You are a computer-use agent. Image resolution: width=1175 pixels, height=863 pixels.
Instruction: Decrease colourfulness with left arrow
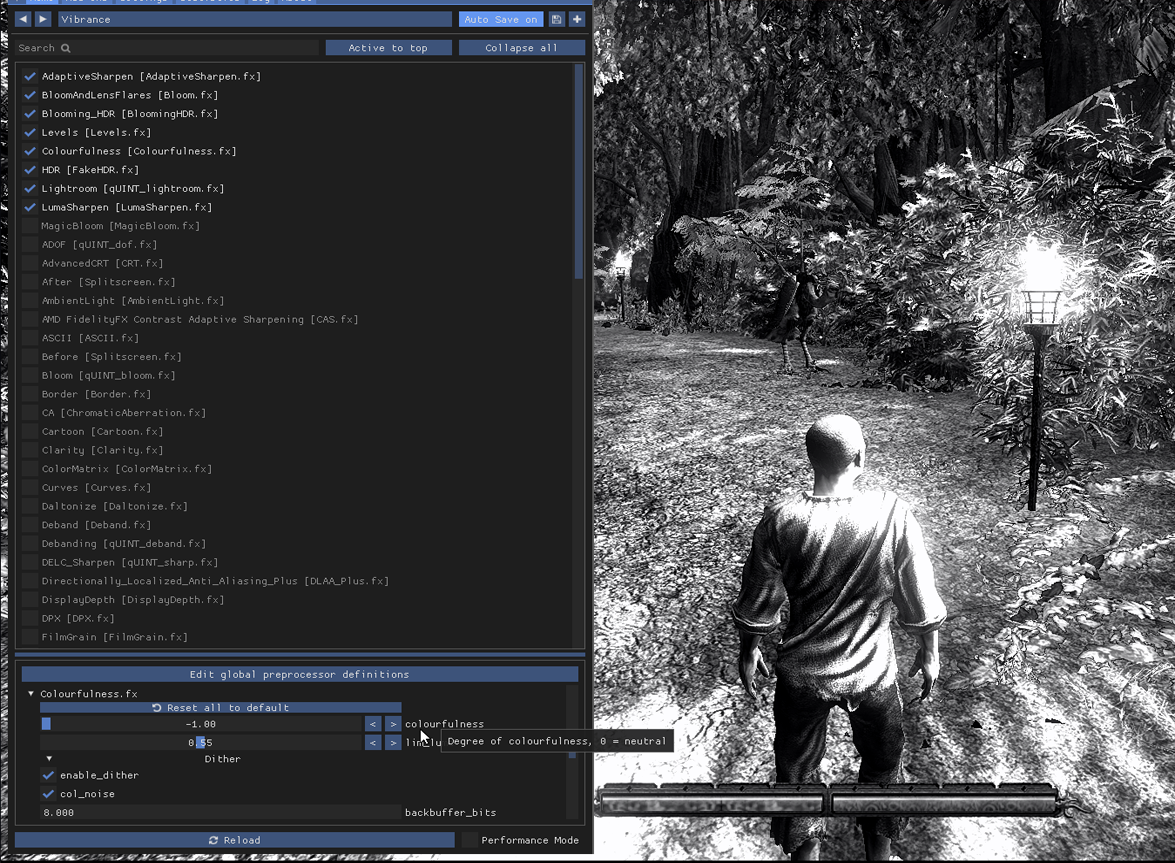click(x=372, y=724)
